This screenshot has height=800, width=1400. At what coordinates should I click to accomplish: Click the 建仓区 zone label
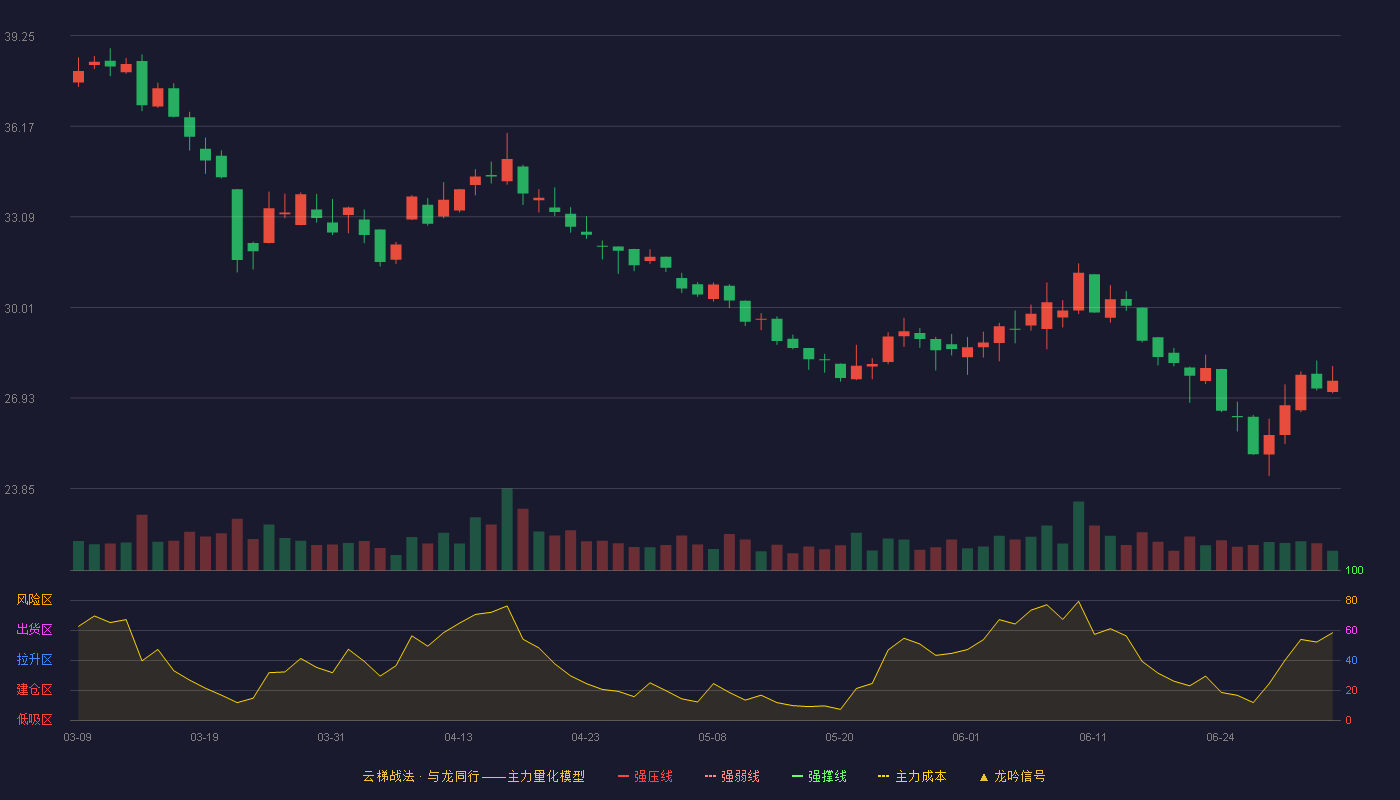(x=34, y=690)
